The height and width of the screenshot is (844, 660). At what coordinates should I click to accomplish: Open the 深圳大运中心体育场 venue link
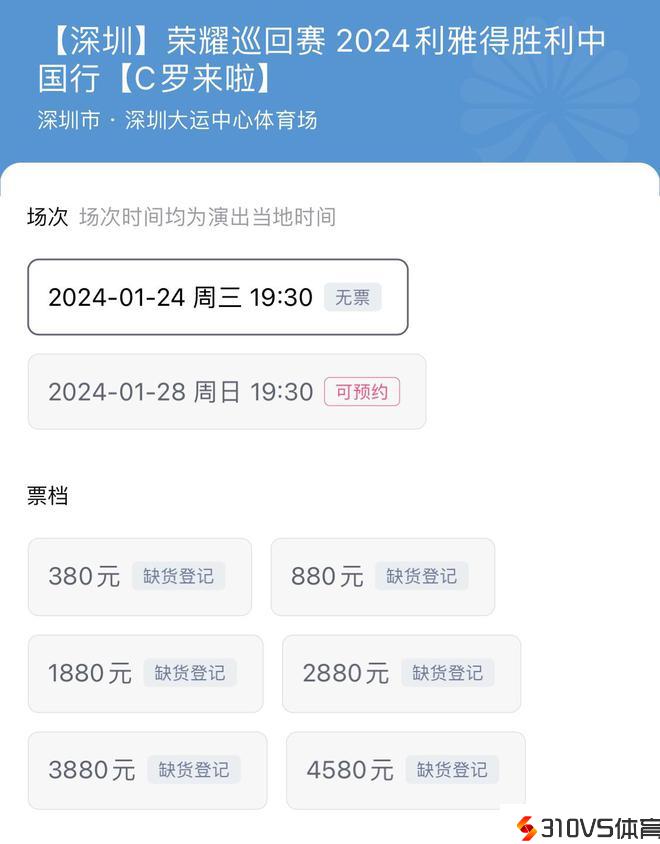(x=214, y=120)
